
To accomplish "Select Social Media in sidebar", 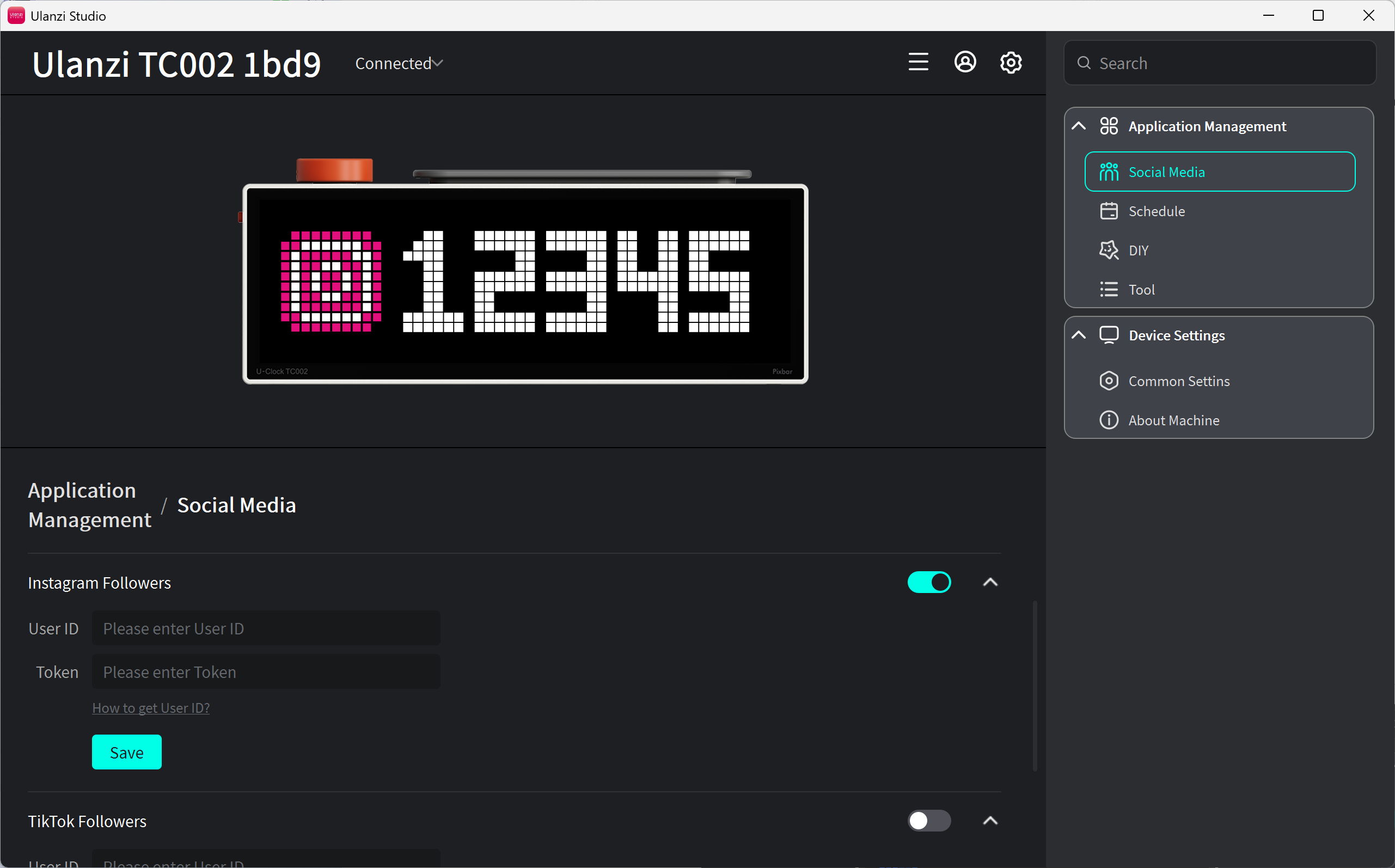I will click(x=1220, y=172).
